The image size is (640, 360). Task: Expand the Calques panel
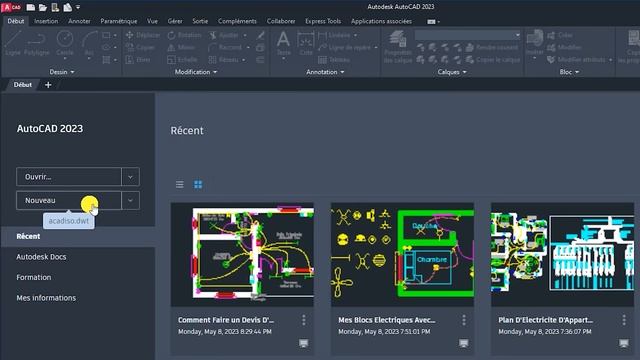pyautogui.click(x=452, y=72)
